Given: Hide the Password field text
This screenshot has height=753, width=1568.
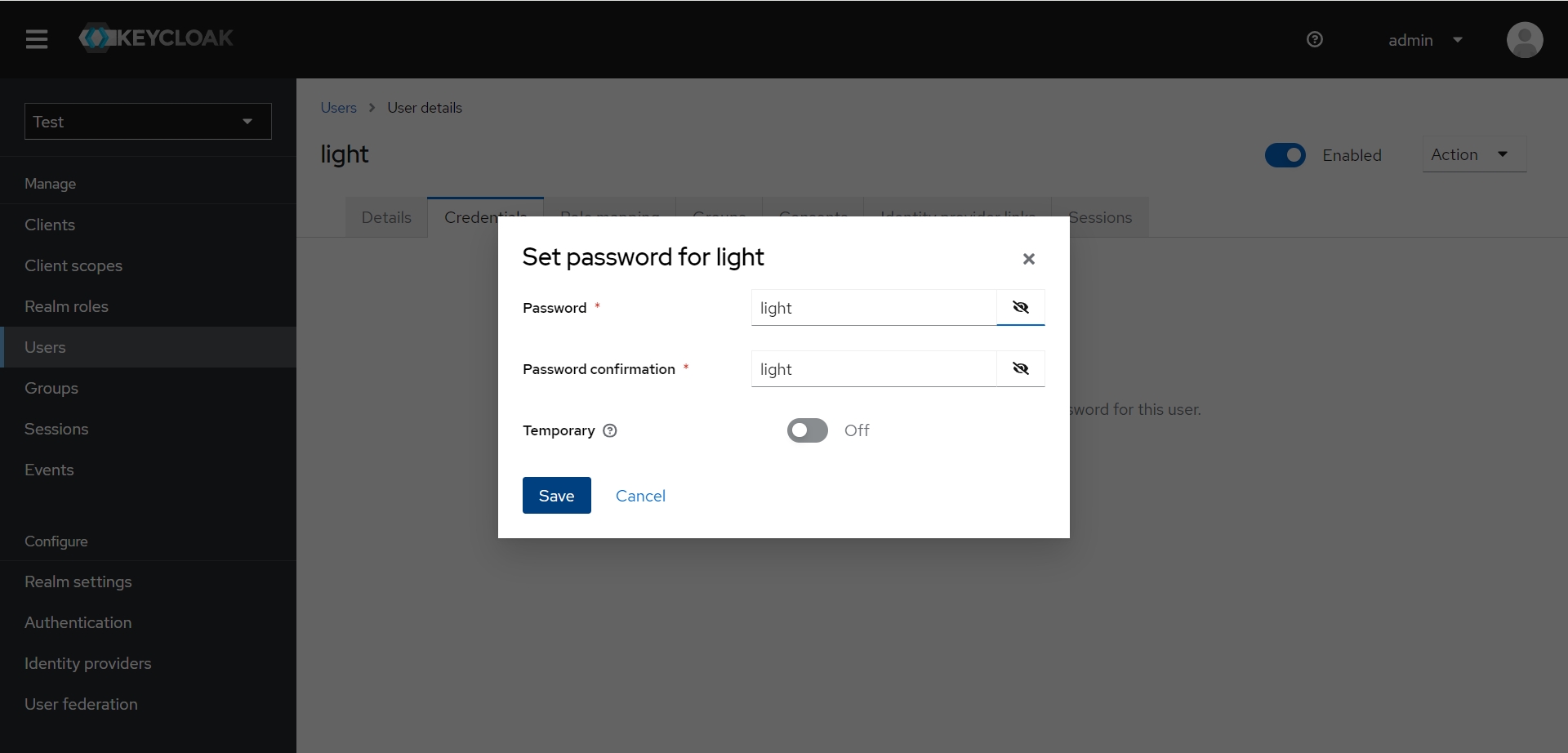Looking at the screenshot, I should 1020,307.
